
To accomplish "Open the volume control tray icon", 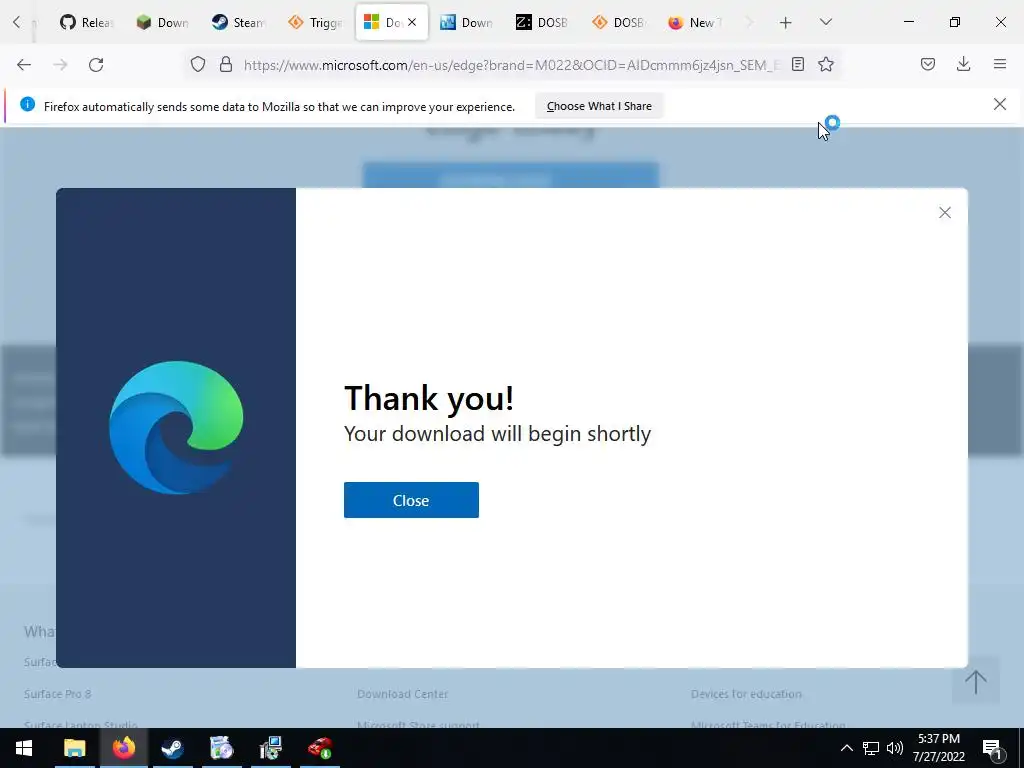I will click(x=895, y=748).
